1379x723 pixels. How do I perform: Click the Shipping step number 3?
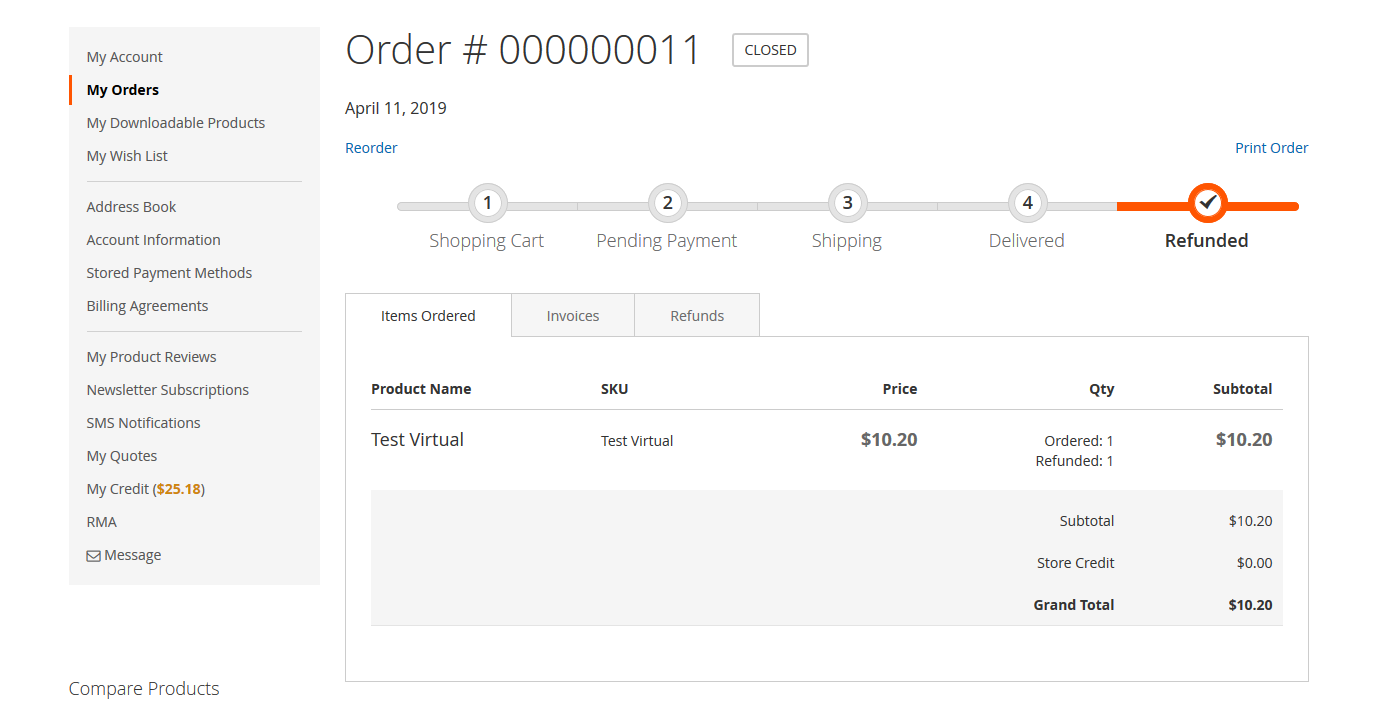tap(847, 203)
